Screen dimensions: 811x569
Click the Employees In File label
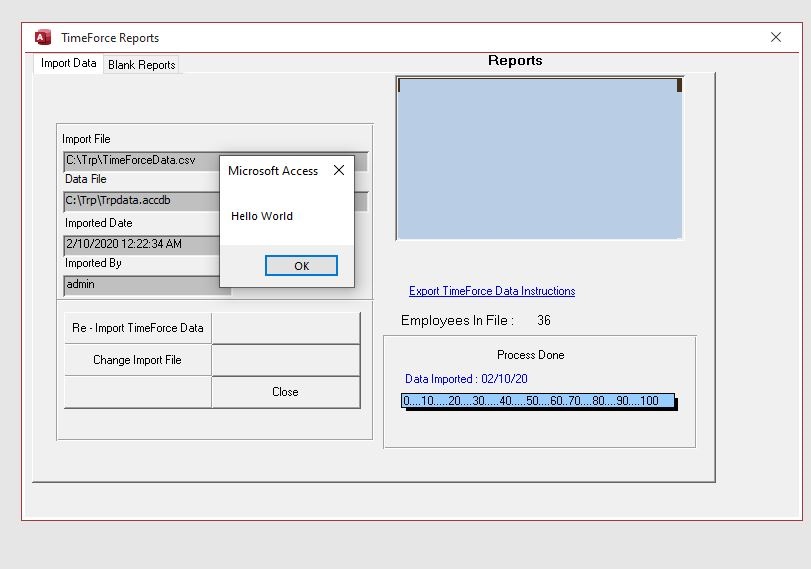(x=457, y=321)
